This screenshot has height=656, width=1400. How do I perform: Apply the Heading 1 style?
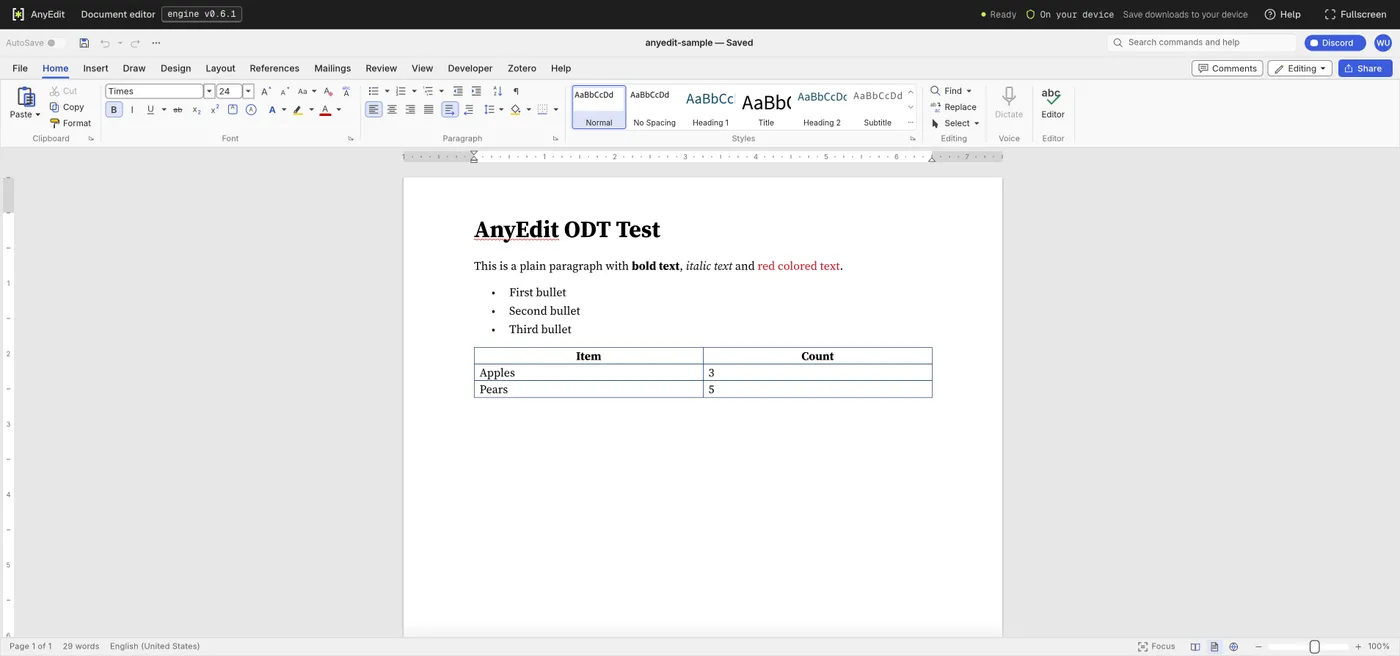point(710,107)
